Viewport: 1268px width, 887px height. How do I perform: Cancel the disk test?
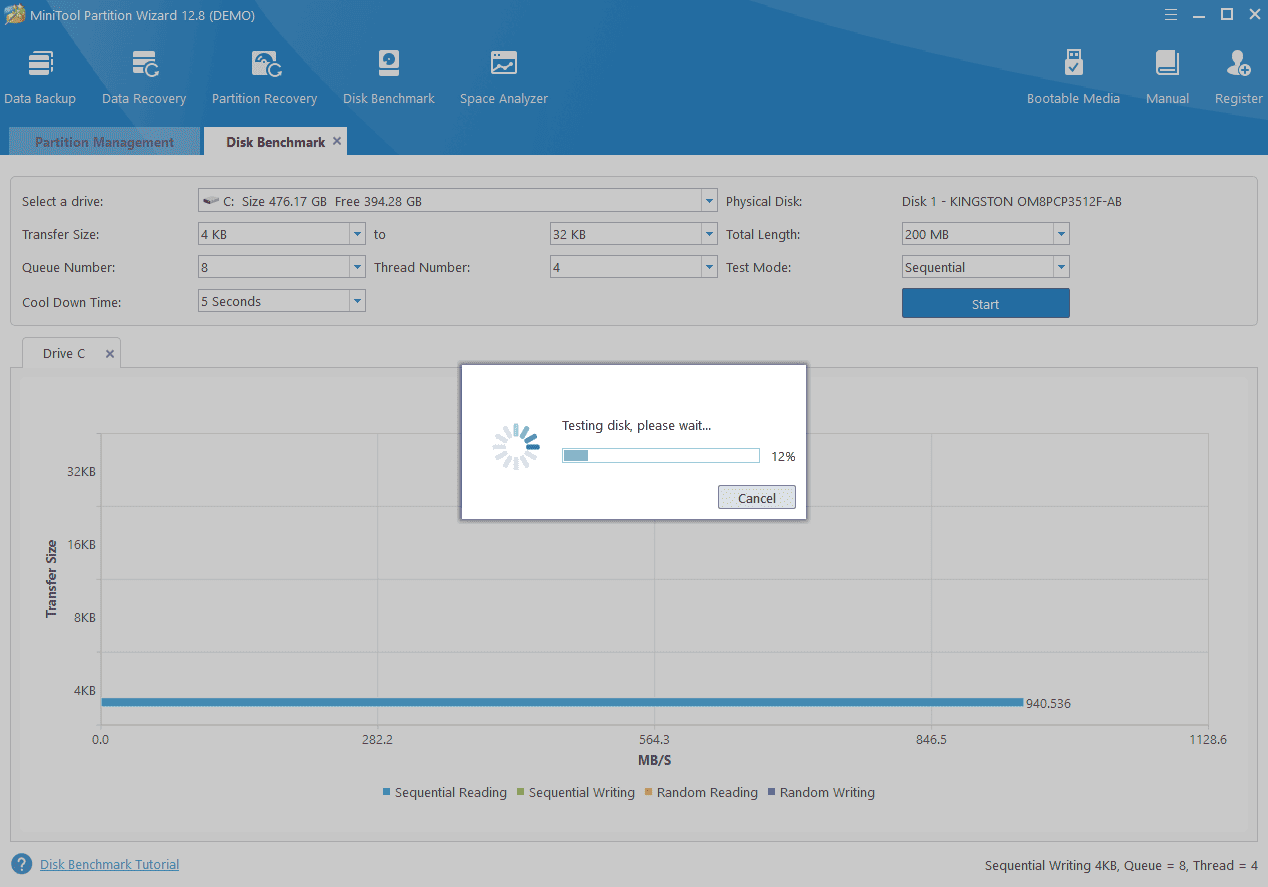(x=757, y=497)
